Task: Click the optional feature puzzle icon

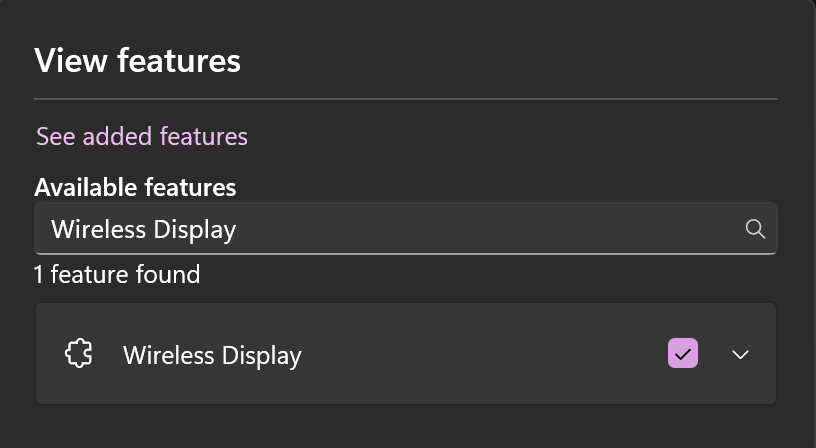Action: click(78, 354)
